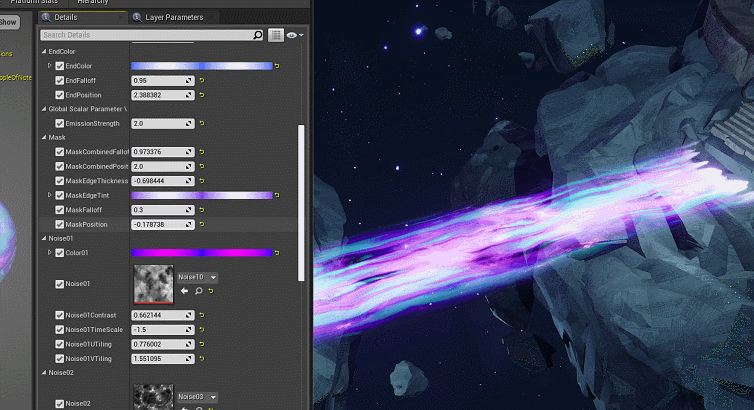Image resolution: width=754 pixels, height=410 pixels.
Task: Reset EmissionStrength value with yellow arrow
Action: pyautogui.click(x=202, y=123)
